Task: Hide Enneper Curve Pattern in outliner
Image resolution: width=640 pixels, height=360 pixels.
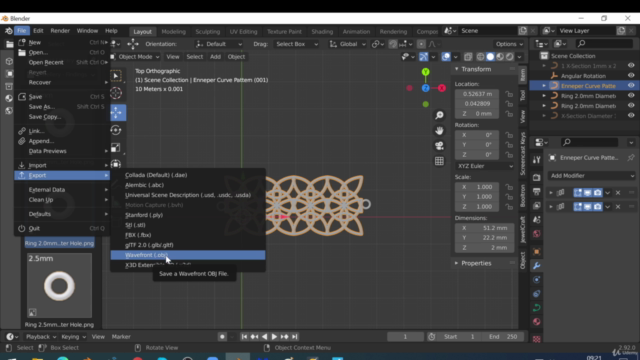Action: coord(631,86)
